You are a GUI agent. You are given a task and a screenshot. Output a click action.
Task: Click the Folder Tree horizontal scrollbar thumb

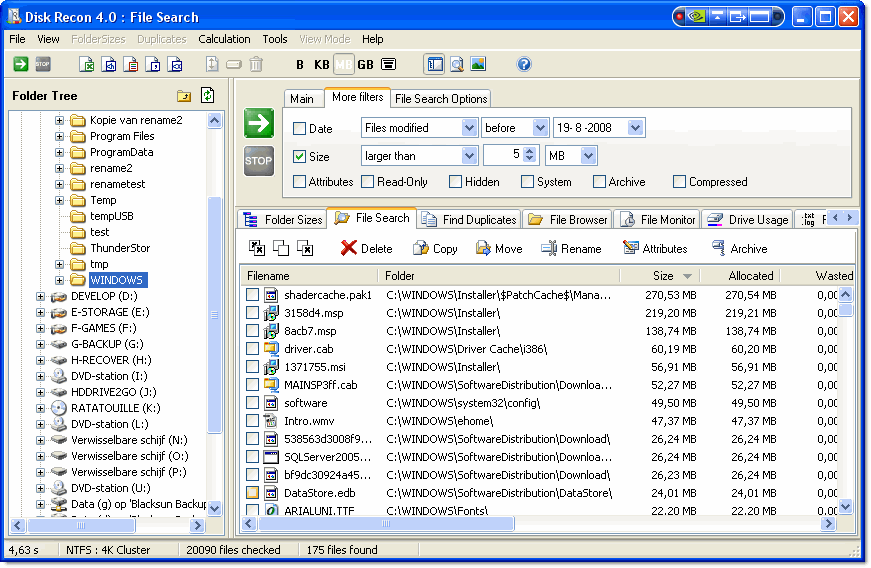81,525
